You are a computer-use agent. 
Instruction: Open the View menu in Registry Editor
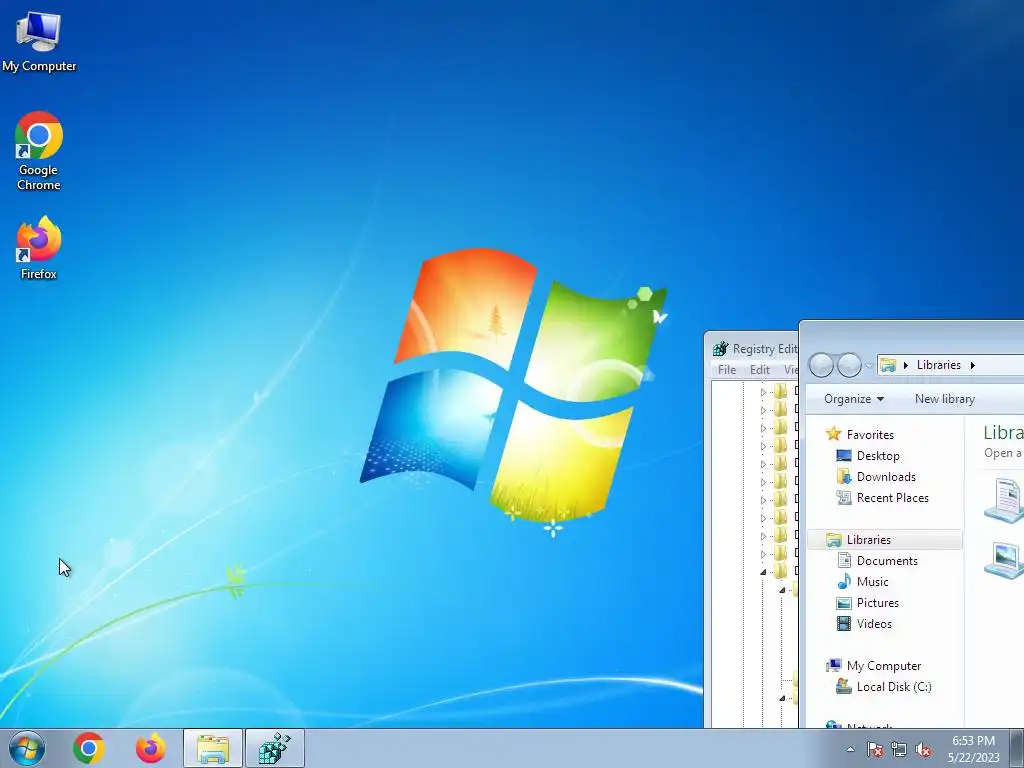click(790, 370)
